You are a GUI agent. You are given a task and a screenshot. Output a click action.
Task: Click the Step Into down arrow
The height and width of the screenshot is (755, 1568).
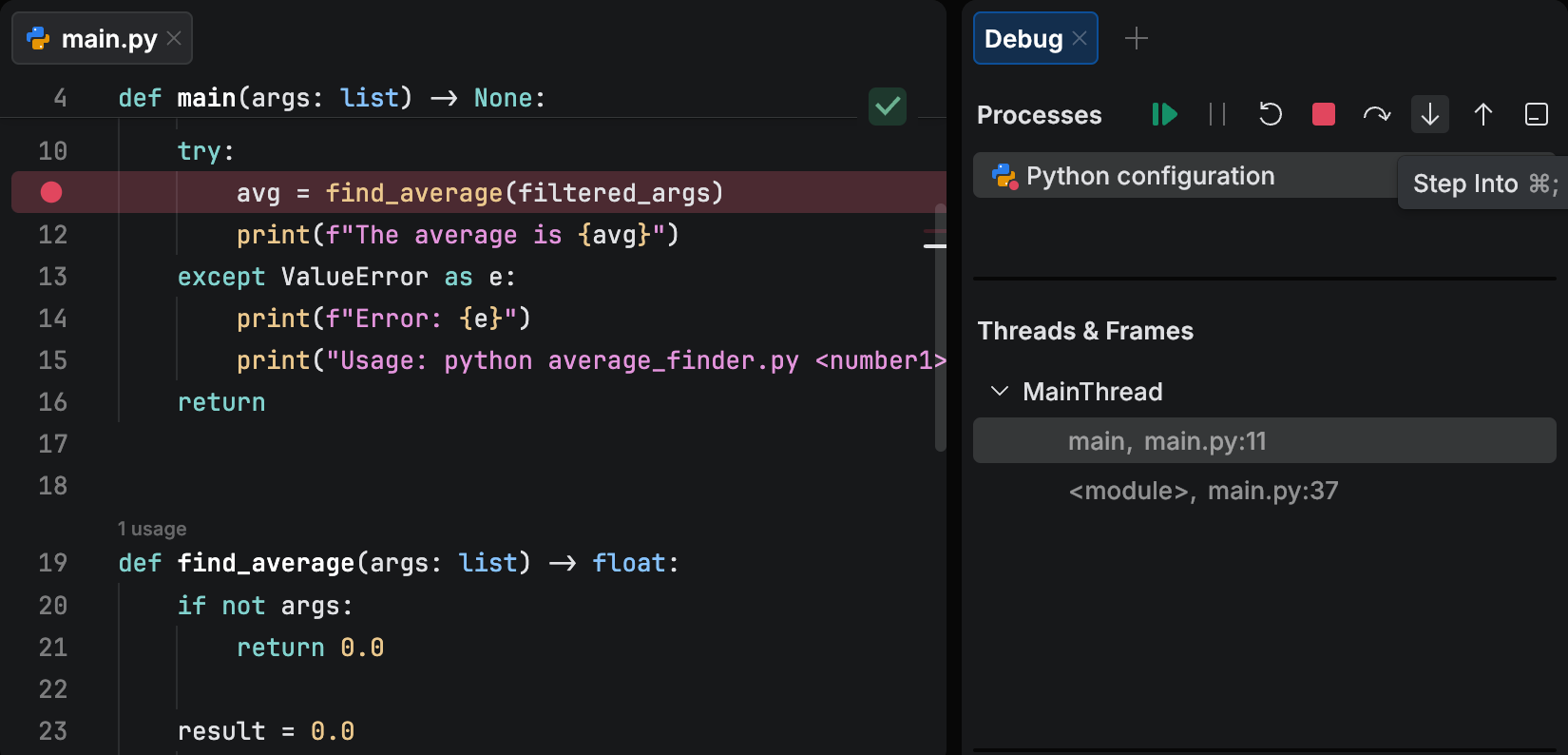(1430, 115)
